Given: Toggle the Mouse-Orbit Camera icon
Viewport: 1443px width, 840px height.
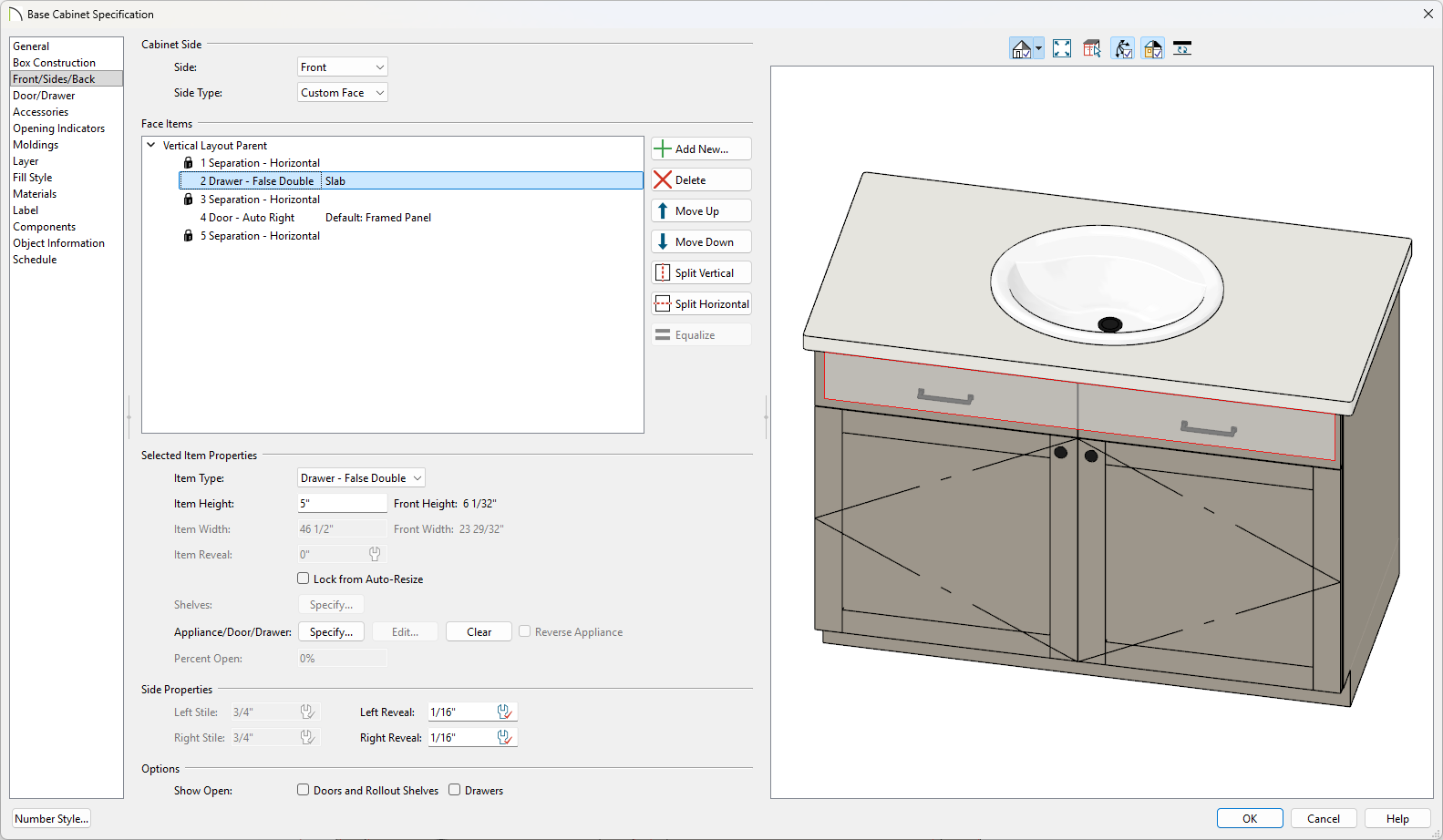Looking at the screenshot, I should click(1123, 48).
